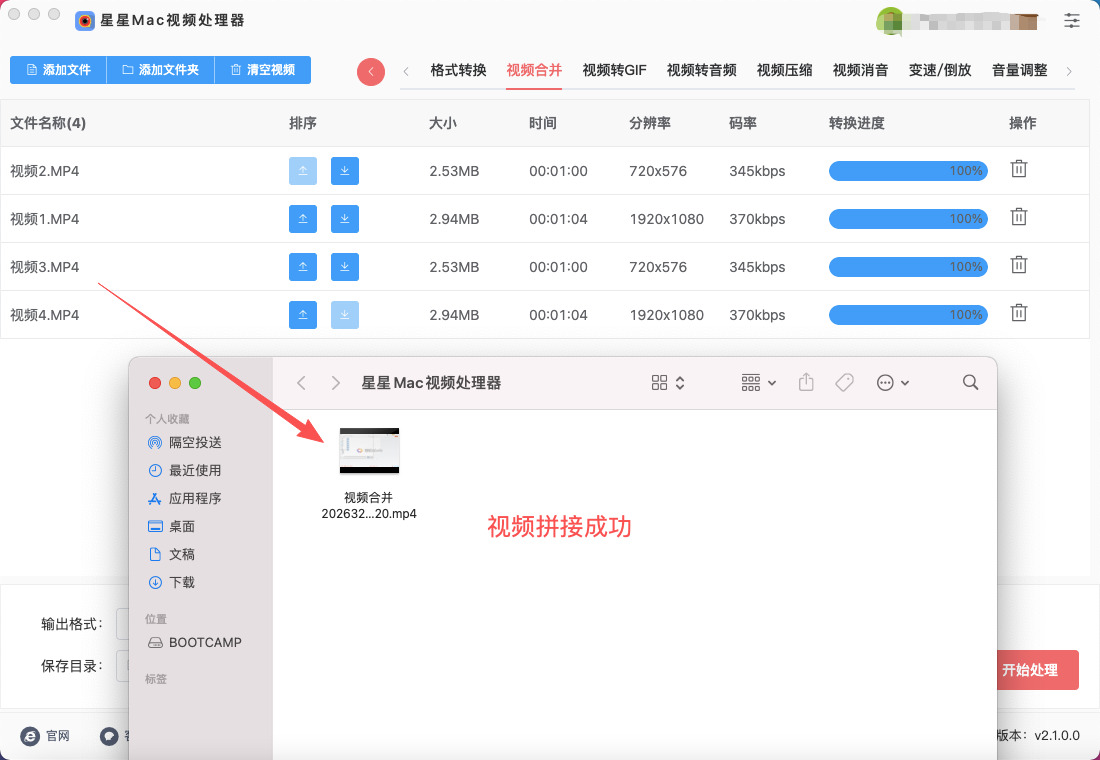Viewport: 1100px width, 760px height.
Task: Select file name 视频3.MP4
Action: tap(44, 267)
